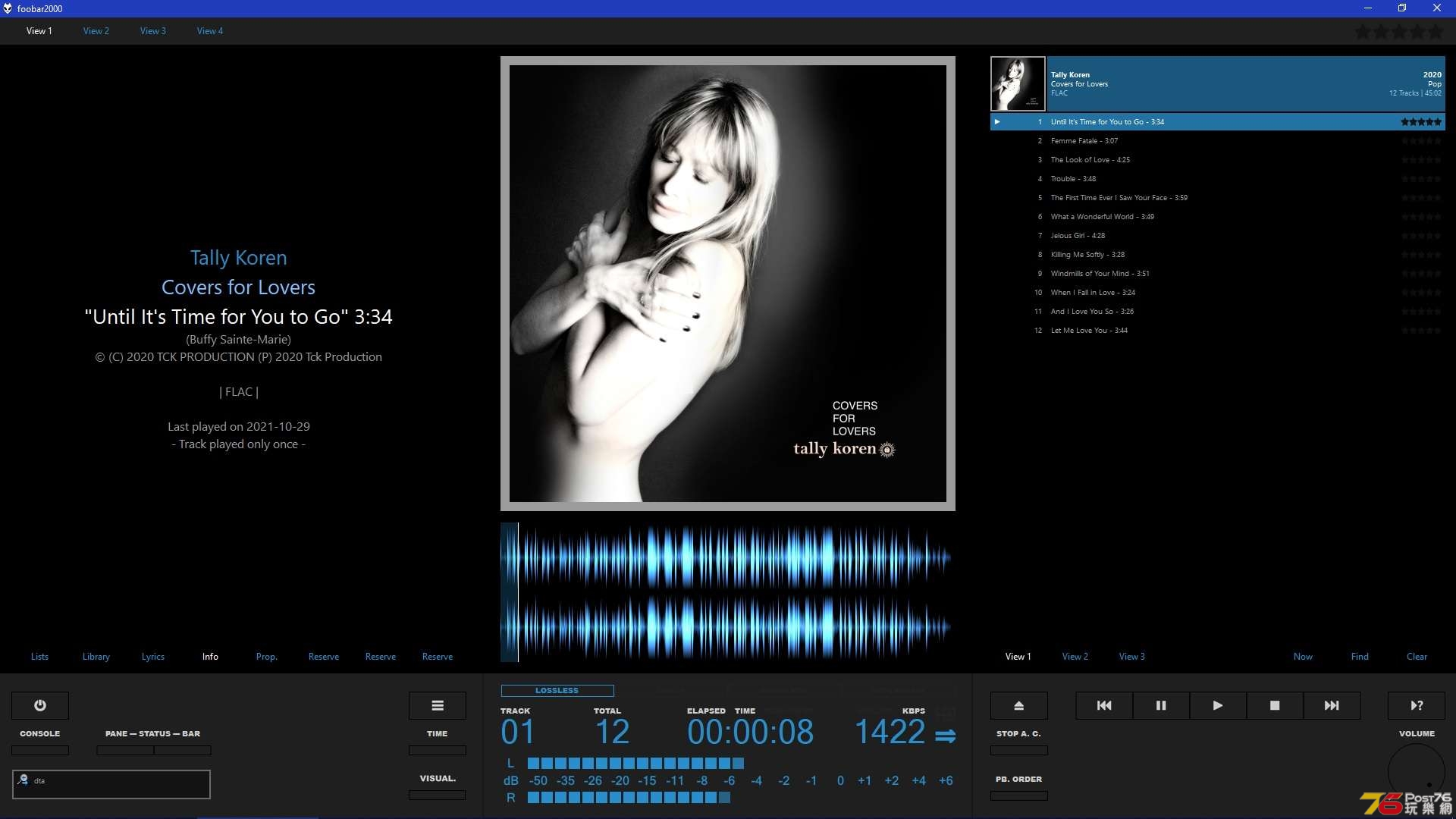The height and width of the screenshot is (819, 1456).
Task: Click the random play button with question mark
Action: click(x=1417, y=705)
